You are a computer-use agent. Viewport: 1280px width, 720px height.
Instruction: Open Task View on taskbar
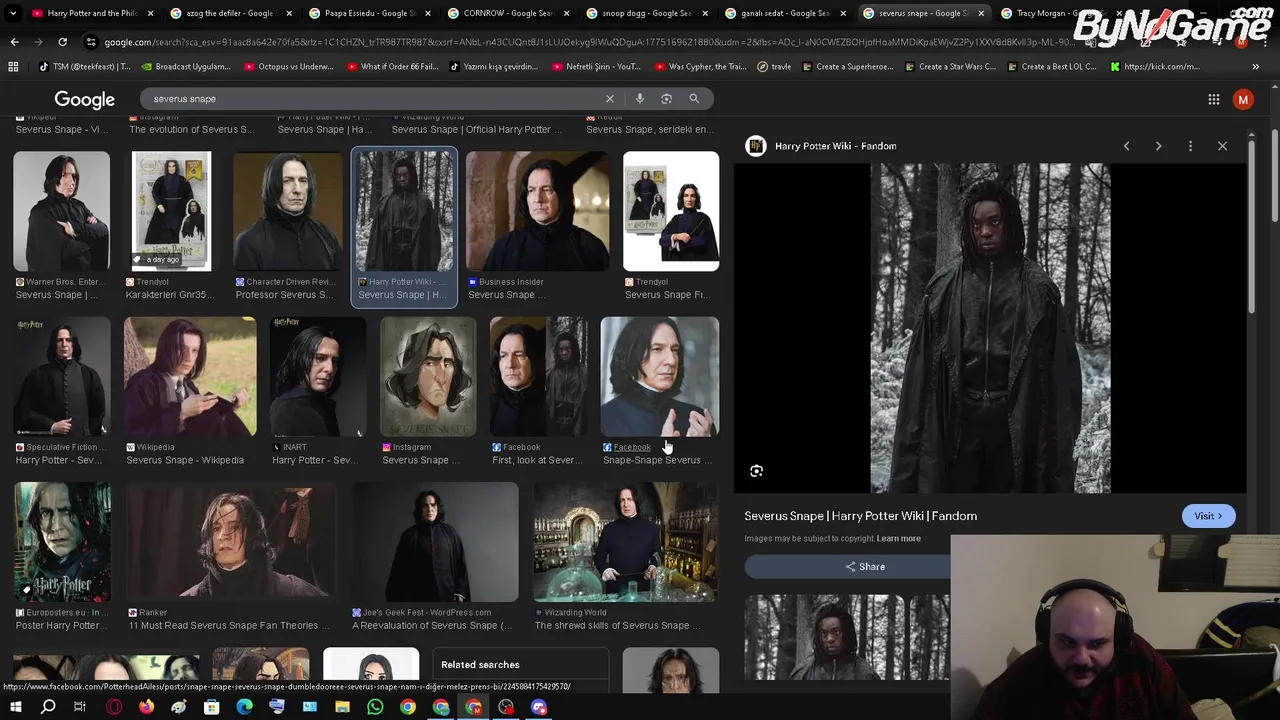coord(80,707)
